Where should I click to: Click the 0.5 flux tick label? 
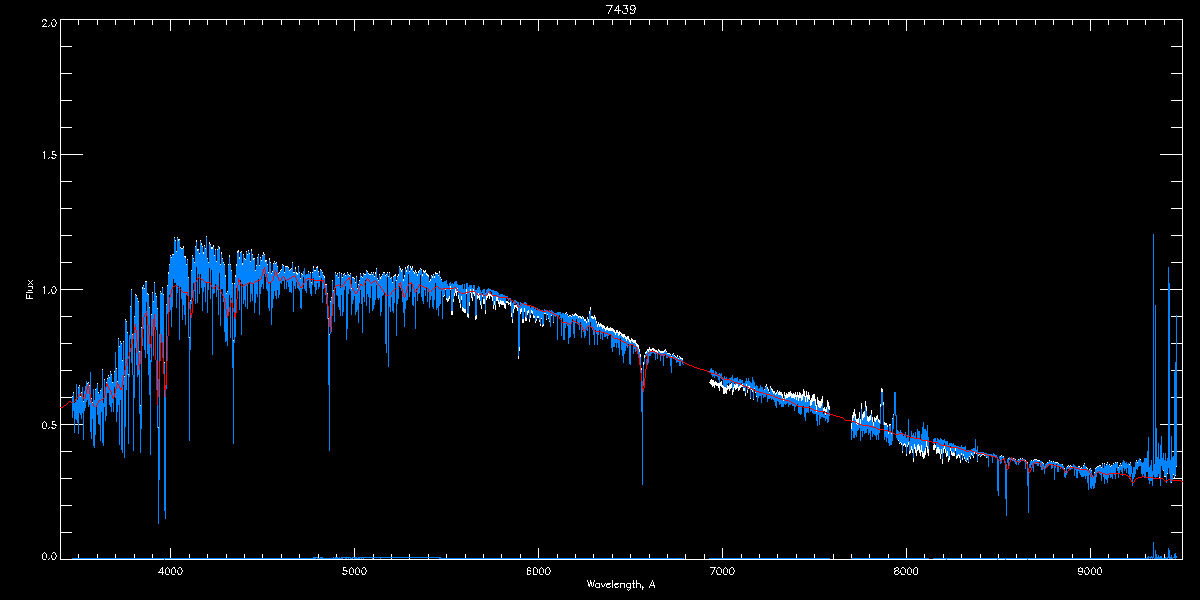pos(49,424)
